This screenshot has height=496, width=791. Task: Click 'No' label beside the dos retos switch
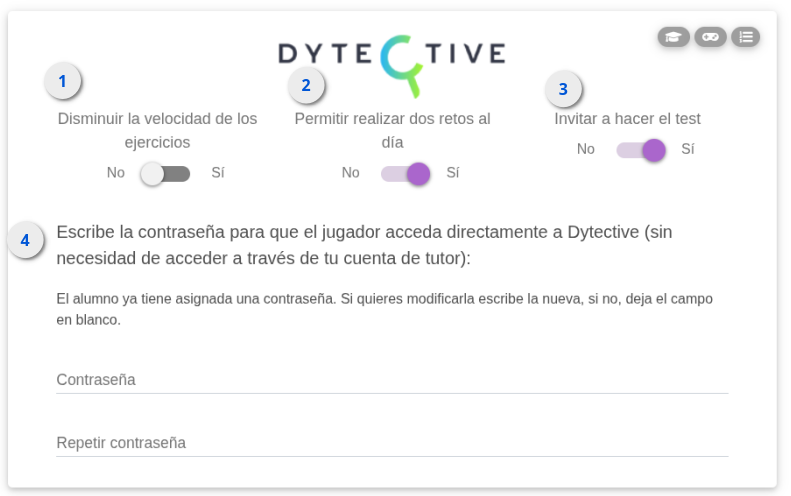(x=351, y=173)
